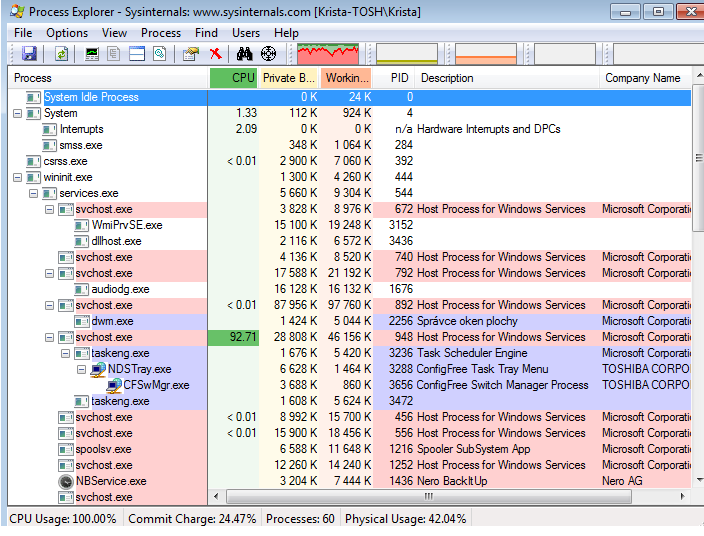Open the Options menu
Screen dimensions: 704x536
coord(66,33)
